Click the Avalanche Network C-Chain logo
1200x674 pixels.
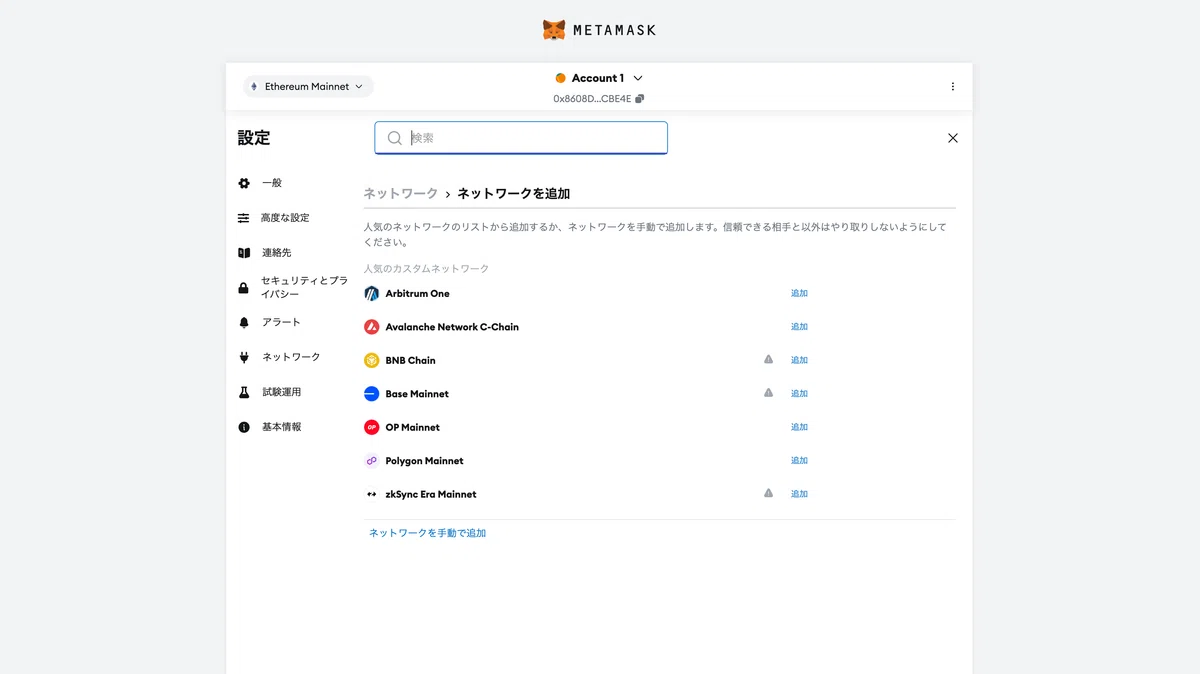pos(372,327)
